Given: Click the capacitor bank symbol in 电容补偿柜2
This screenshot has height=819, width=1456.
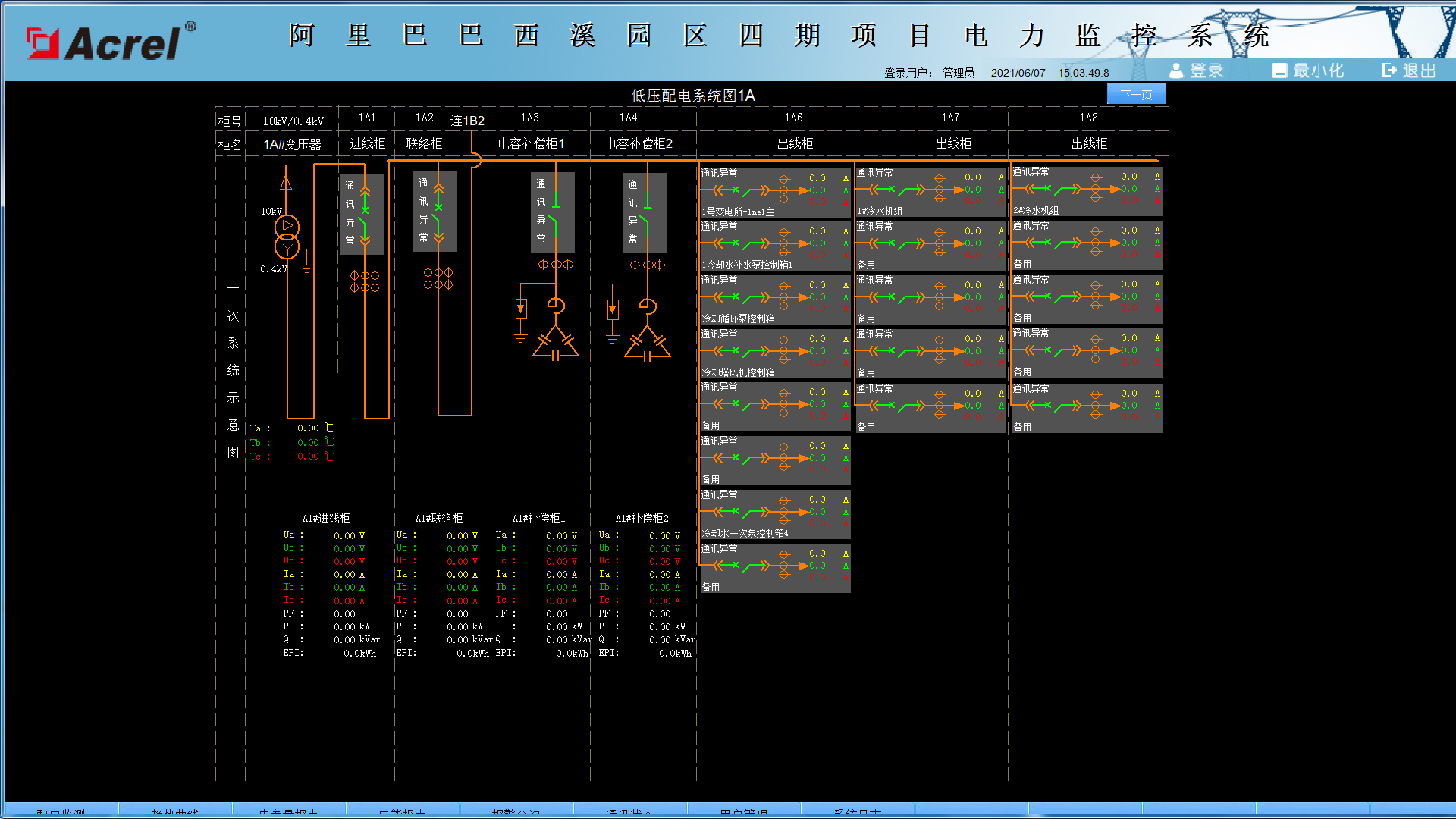Looking at the screenshot, I should point(648,343).
